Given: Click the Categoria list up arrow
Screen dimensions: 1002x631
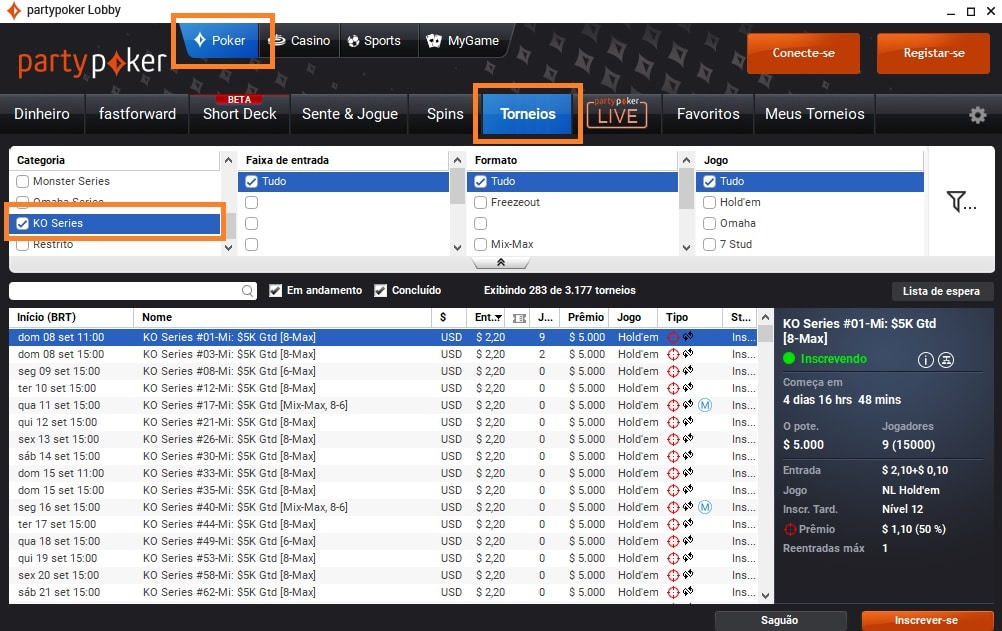Looking at the screenshot, I should click(x=228, y=160).
